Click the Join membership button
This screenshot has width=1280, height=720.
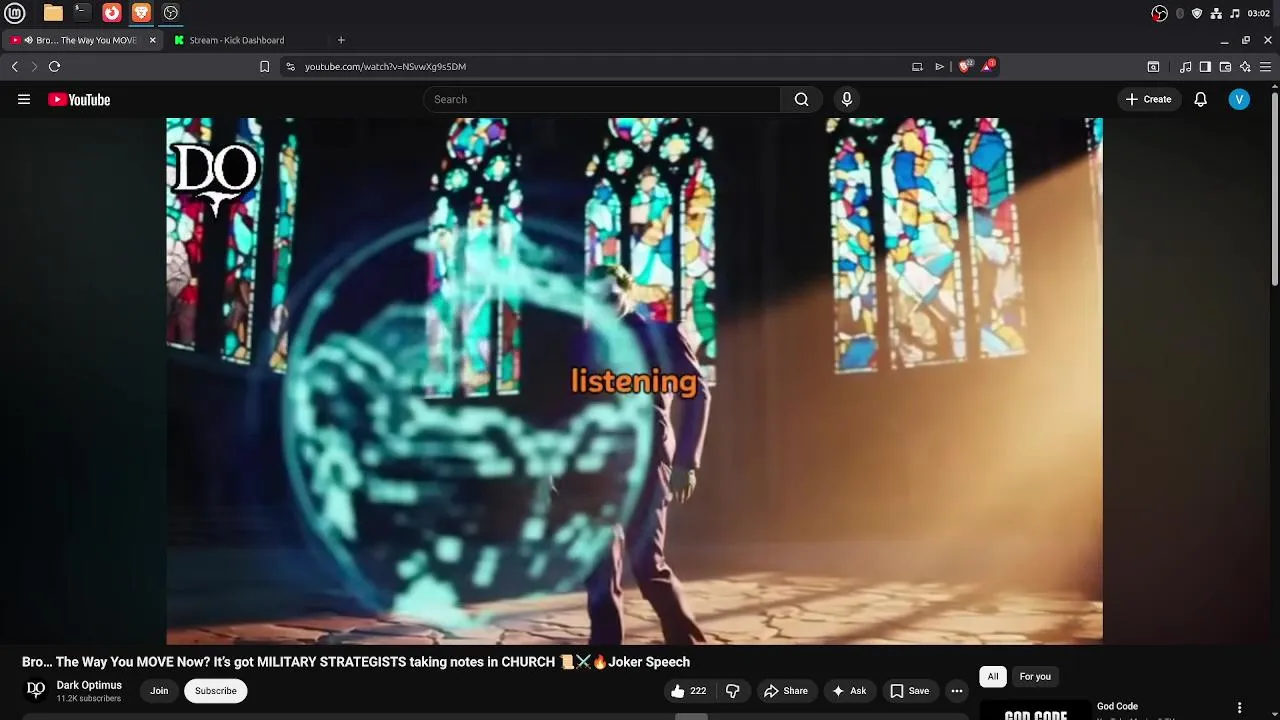click(x=159, y=690)
